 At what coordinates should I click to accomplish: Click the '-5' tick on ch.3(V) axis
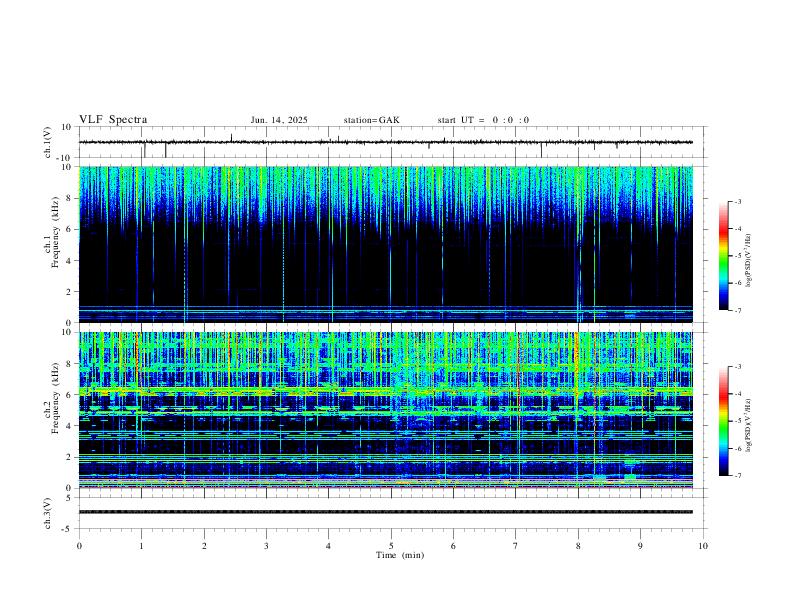tap(68, 529)
